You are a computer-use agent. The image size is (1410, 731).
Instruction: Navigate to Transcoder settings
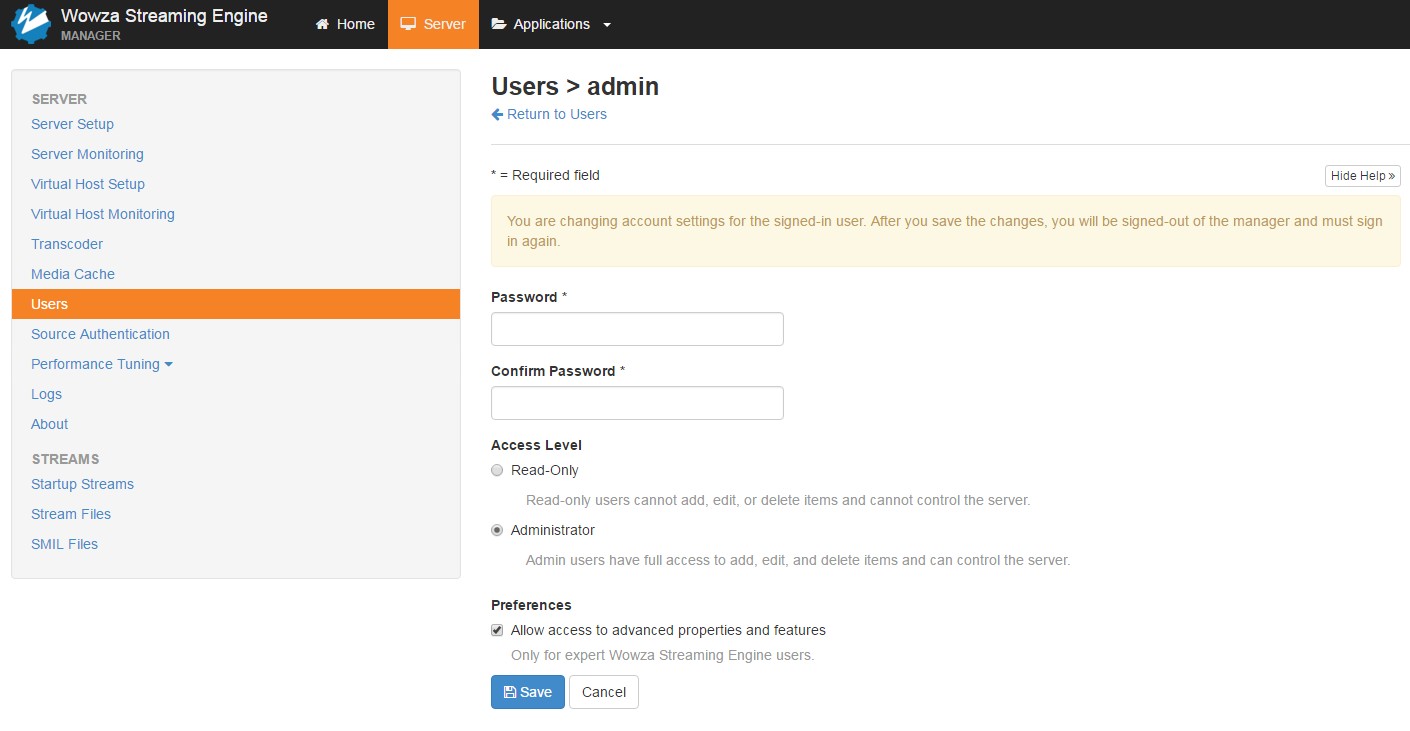point(67,244)
